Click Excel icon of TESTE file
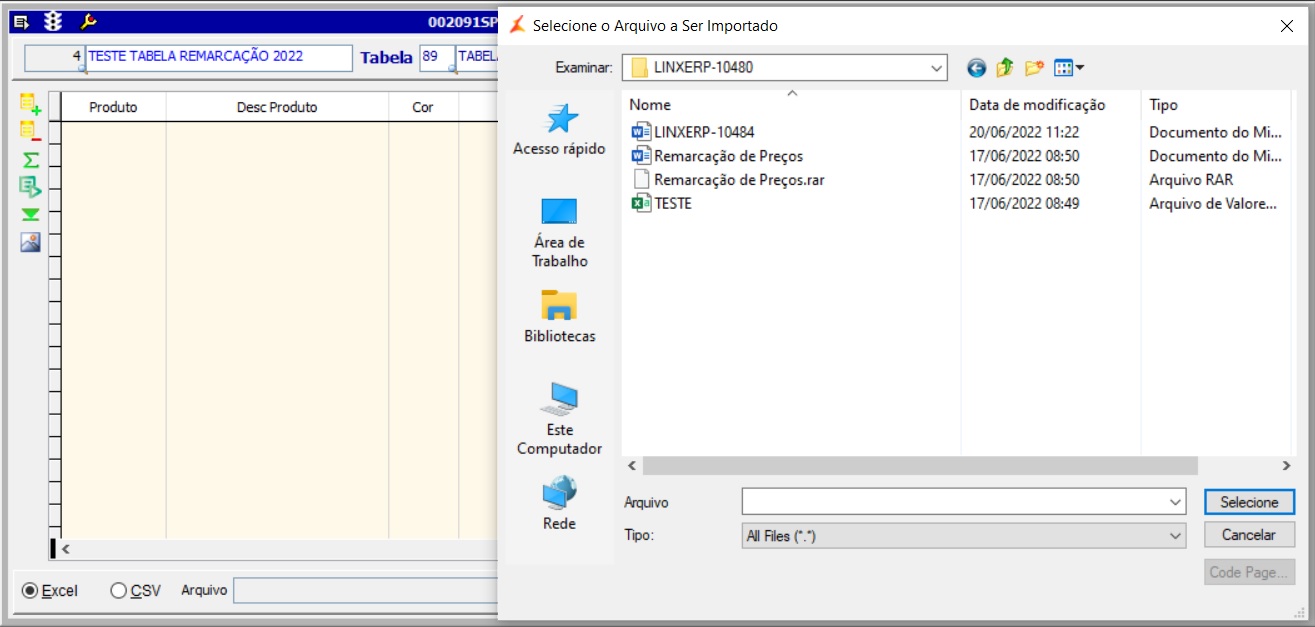1315x627 pixels. pos(641,204)
